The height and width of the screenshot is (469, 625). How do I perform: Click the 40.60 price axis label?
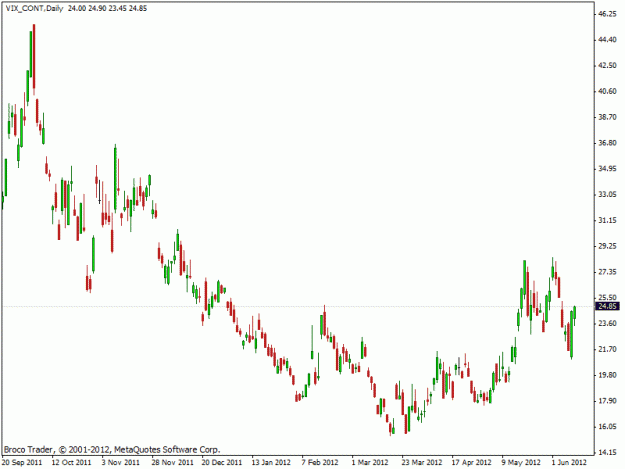[x=607, y=91]
